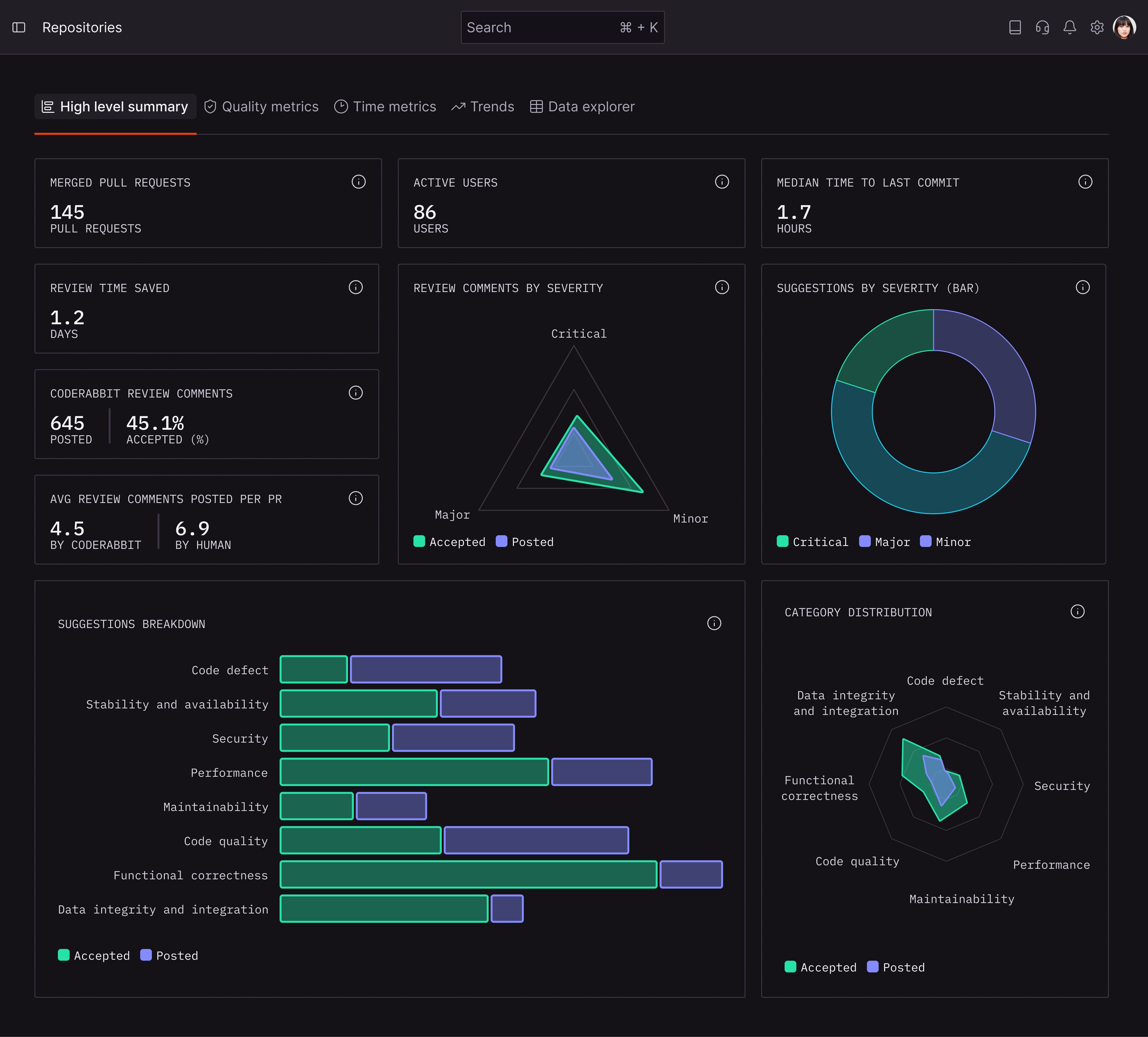Toggle Posted legend in Suggestions Breakdown
Screen dimensions: 1148x1037
(x=169, y=955)
